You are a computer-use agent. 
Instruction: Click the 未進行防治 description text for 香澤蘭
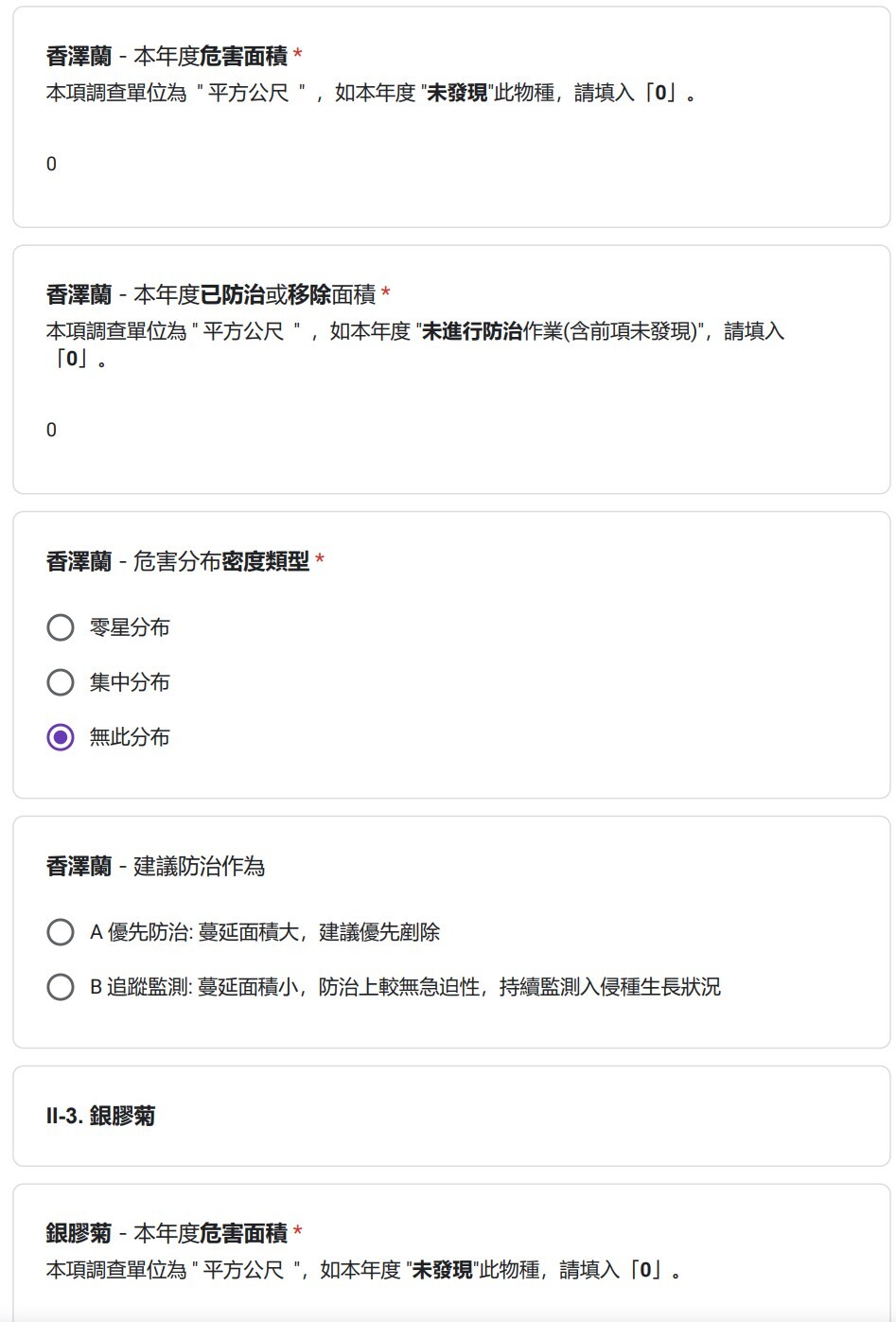(414, 332)
